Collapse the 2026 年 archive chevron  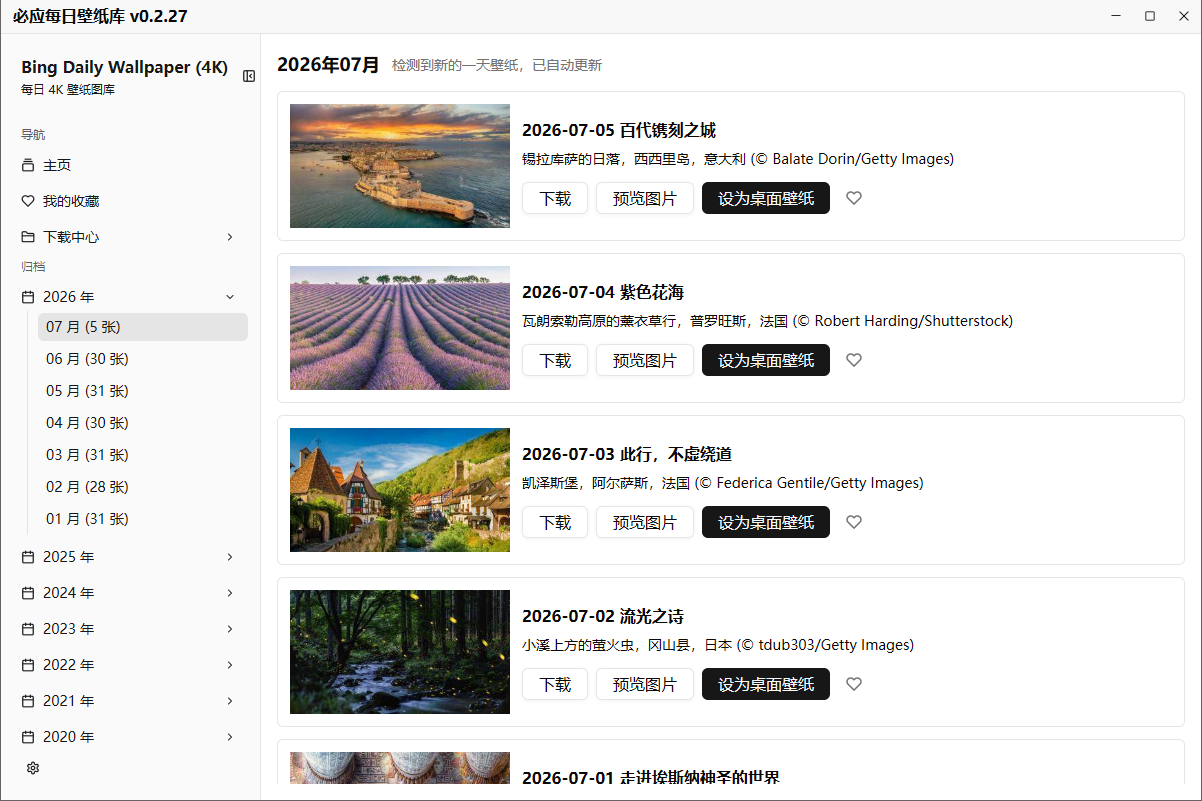tap(230, 297)
